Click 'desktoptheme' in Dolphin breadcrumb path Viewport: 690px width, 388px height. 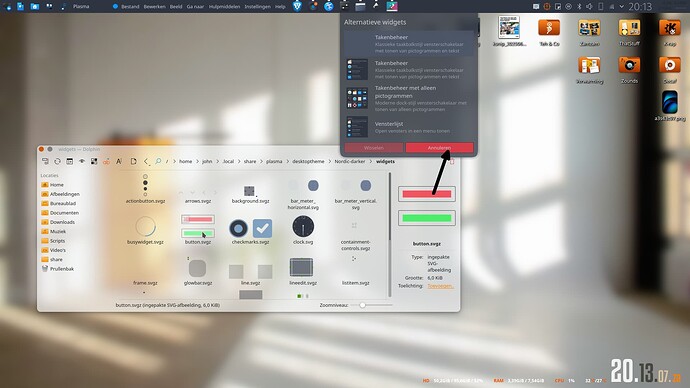click(x=308, y=161)
